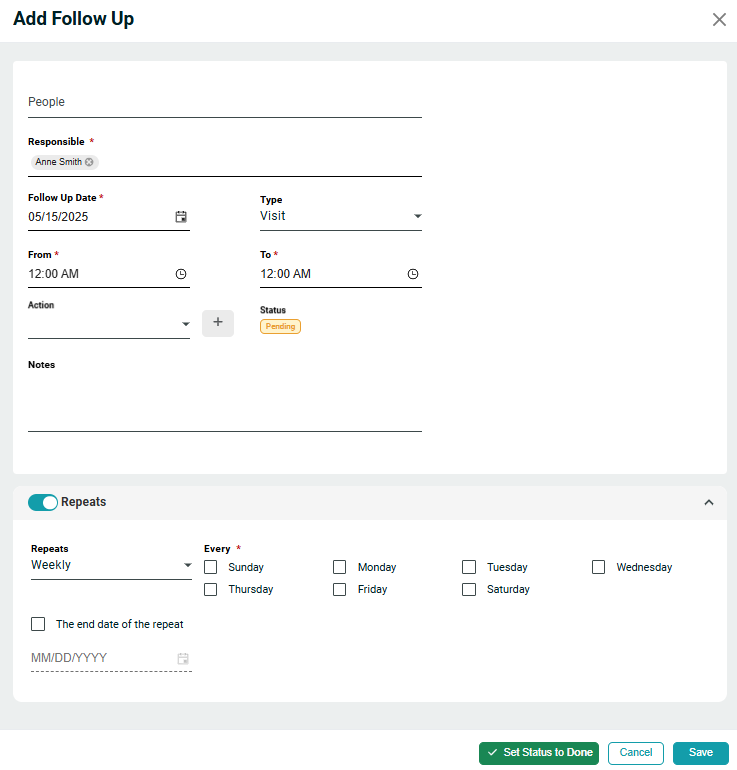Image resolution: width=737 pixels, height=770 pixels.
Task: Enable the end date of the repeat
Action: [x=38, y=624]
